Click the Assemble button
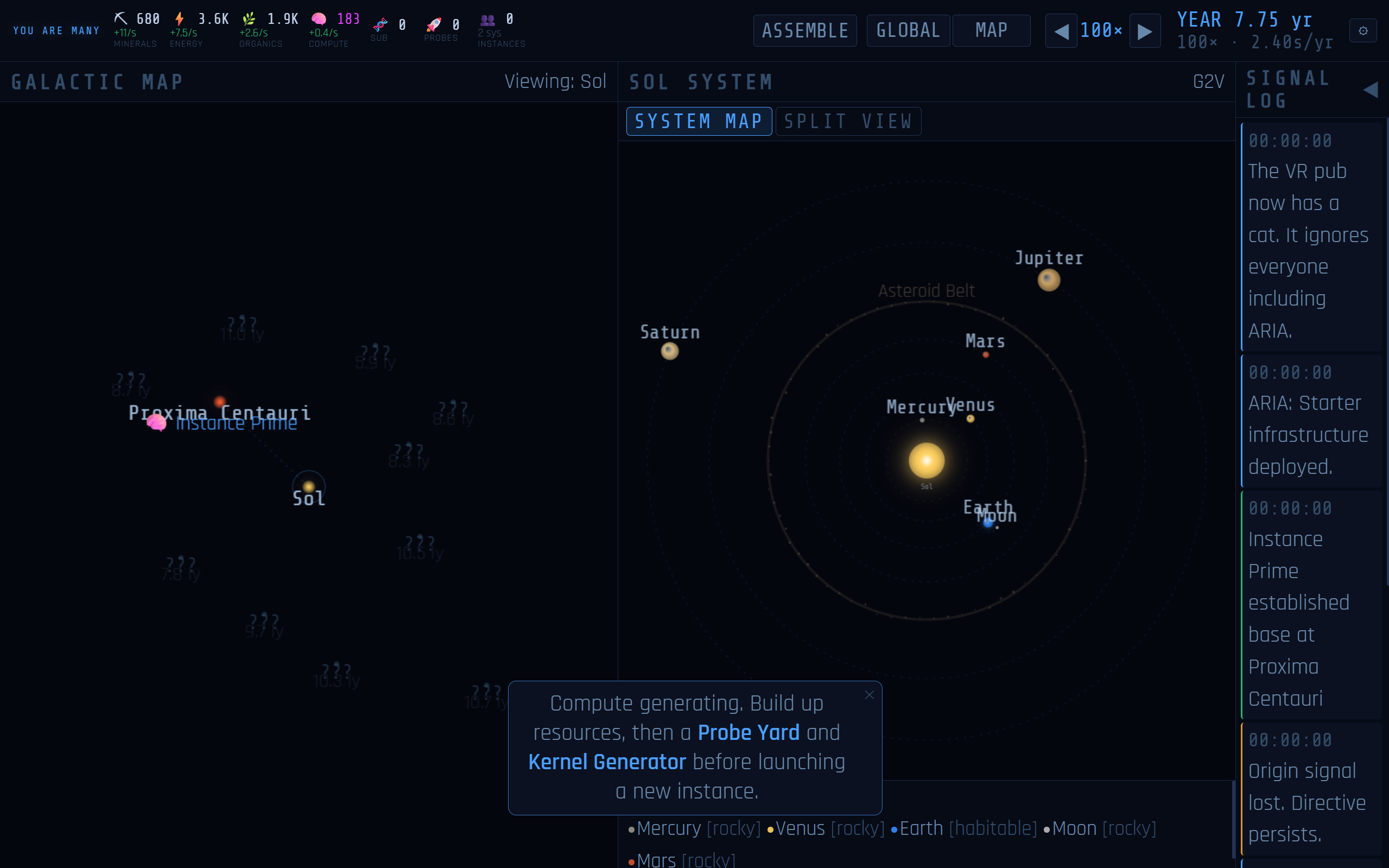The height and width of the screenshot is (868, 1389). pyautogui.click(x=805, y=30)
